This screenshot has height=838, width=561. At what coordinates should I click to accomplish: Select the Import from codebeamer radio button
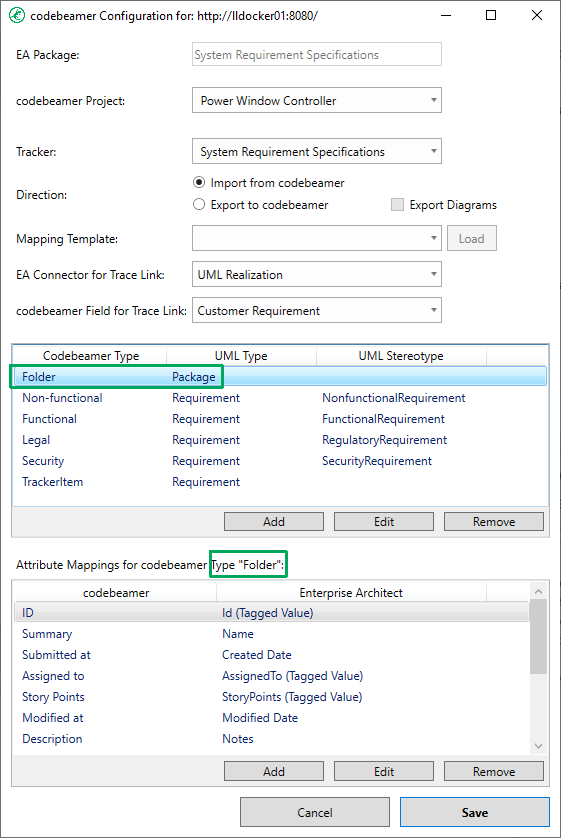(x=199, y=183)
